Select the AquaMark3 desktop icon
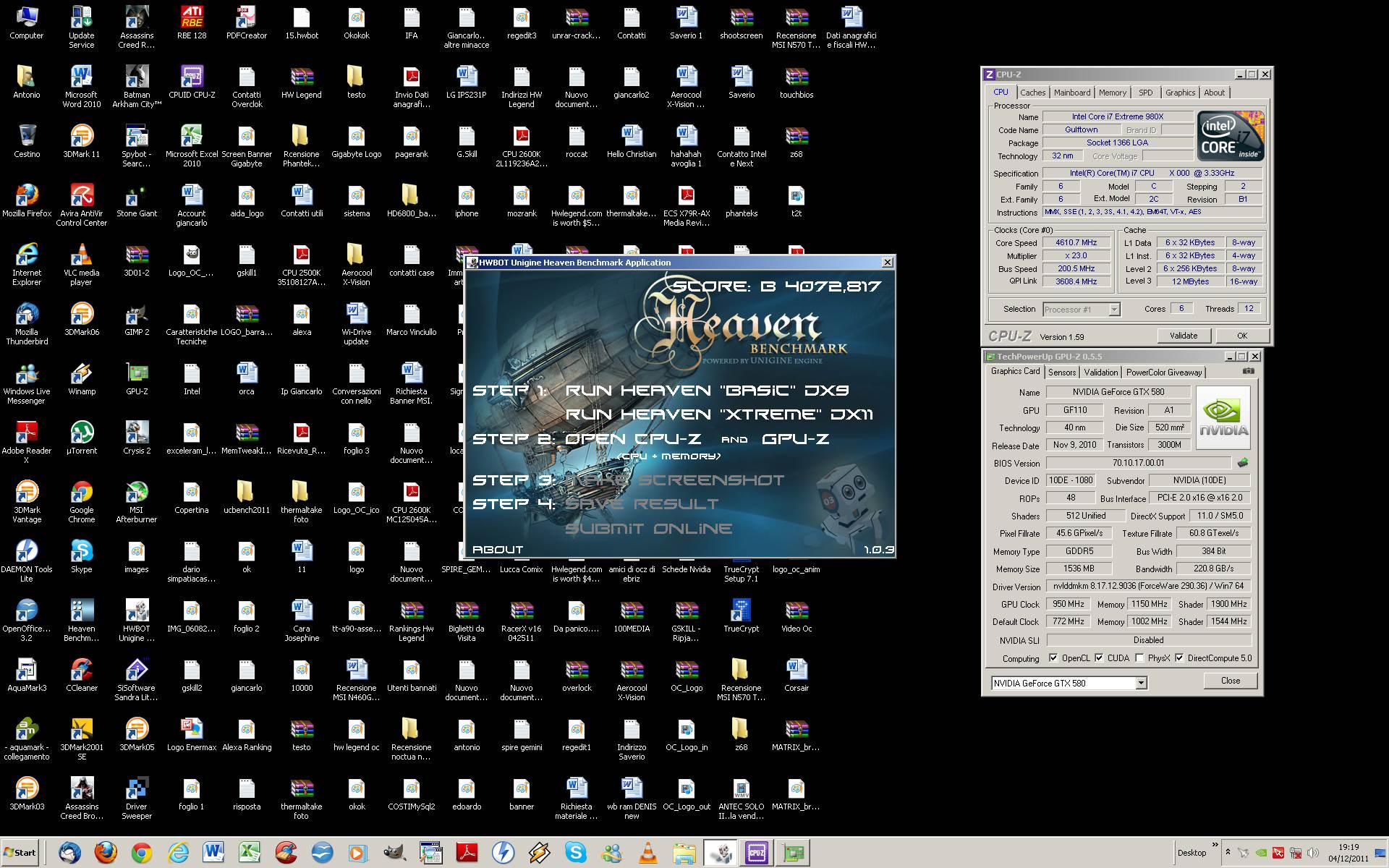Image resolution: width=1389 pixels, height=868 pixels. click(x=26, y=675)
